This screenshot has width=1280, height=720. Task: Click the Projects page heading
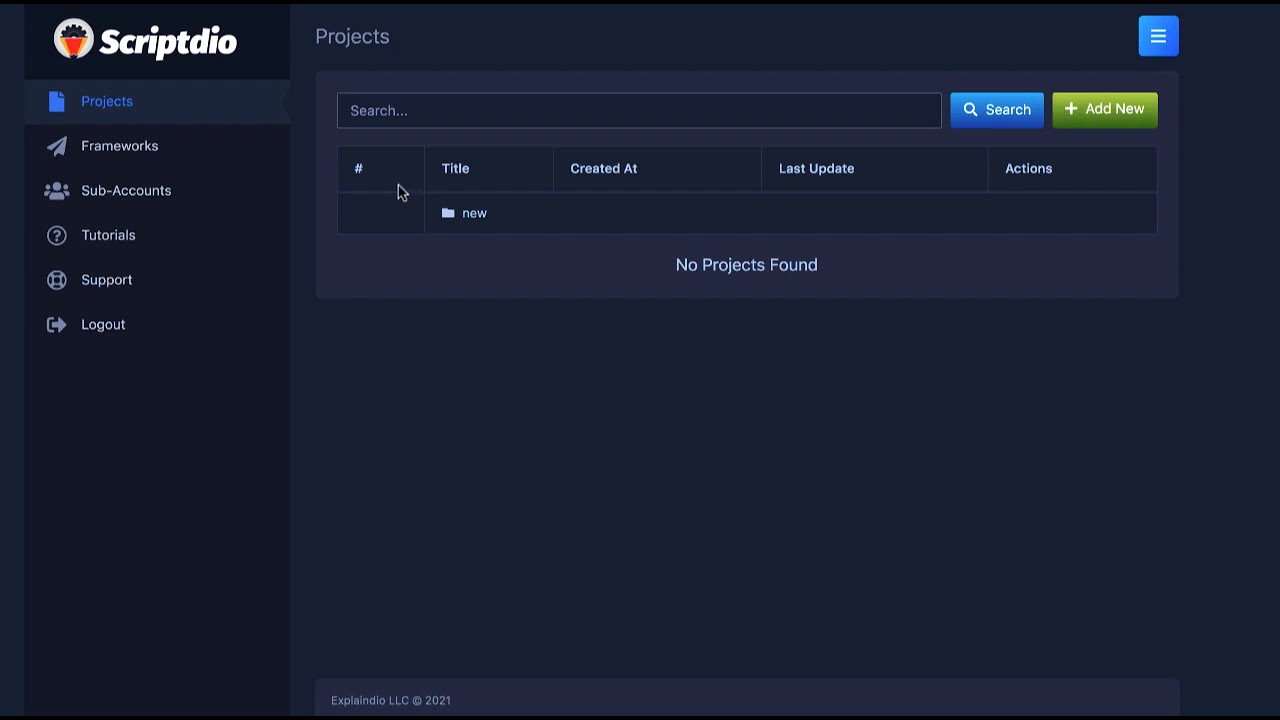pos(352,36)
